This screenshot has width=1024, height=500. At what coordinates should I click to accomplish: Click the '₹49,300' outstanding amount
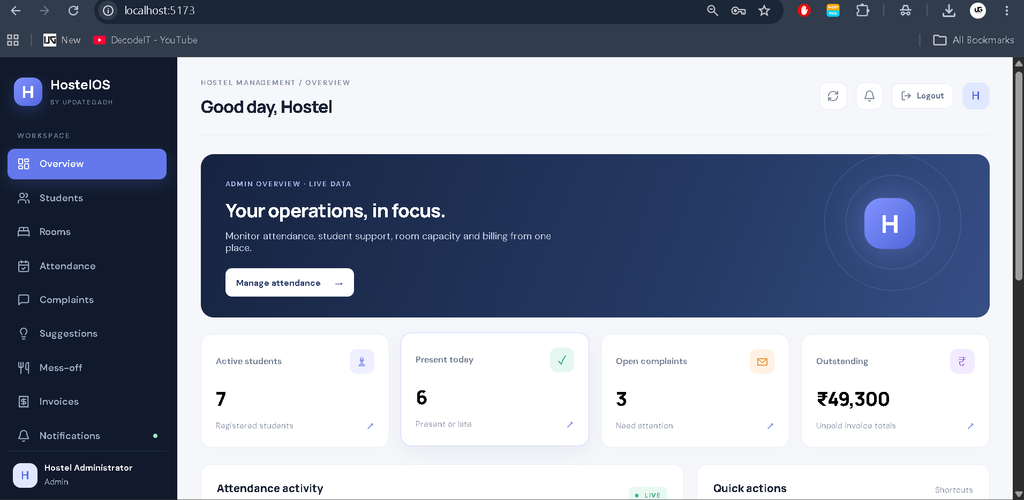[853, 399]
